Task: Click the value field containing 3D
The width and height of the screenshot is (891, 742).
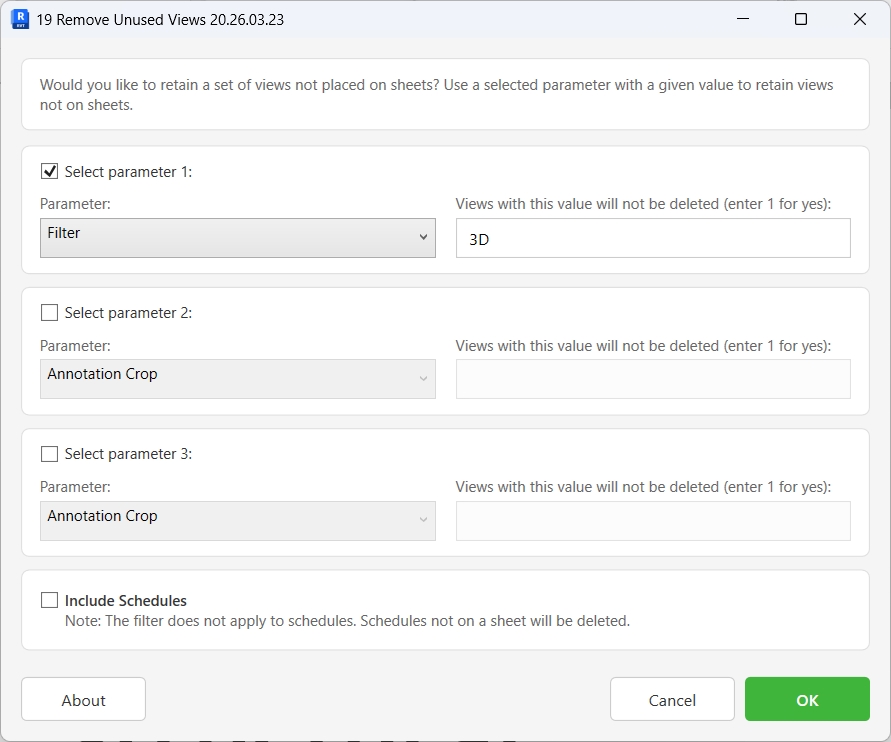Action: coord(652,238)
